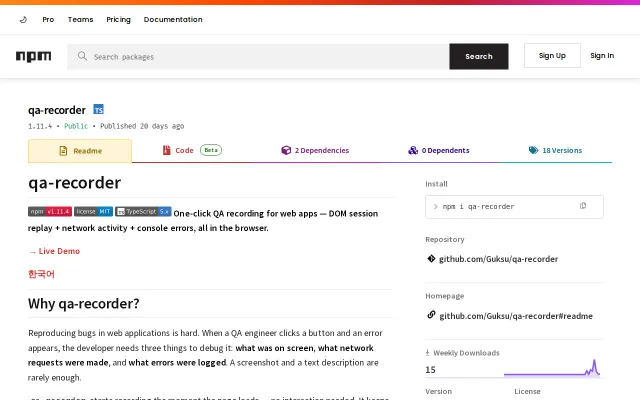
Task: Click the npm logo
Action: click(x=33, y=56)
